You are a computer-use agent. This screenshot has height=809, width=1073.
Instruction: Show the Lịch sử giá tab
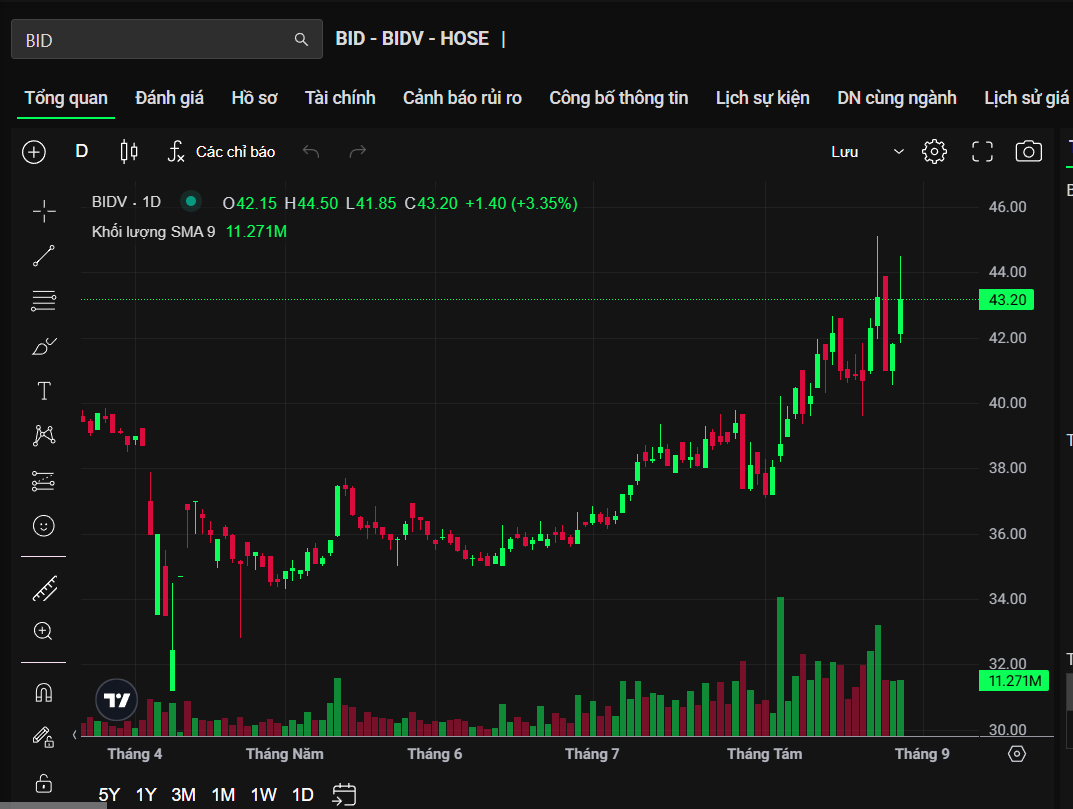click(1026, 98)
